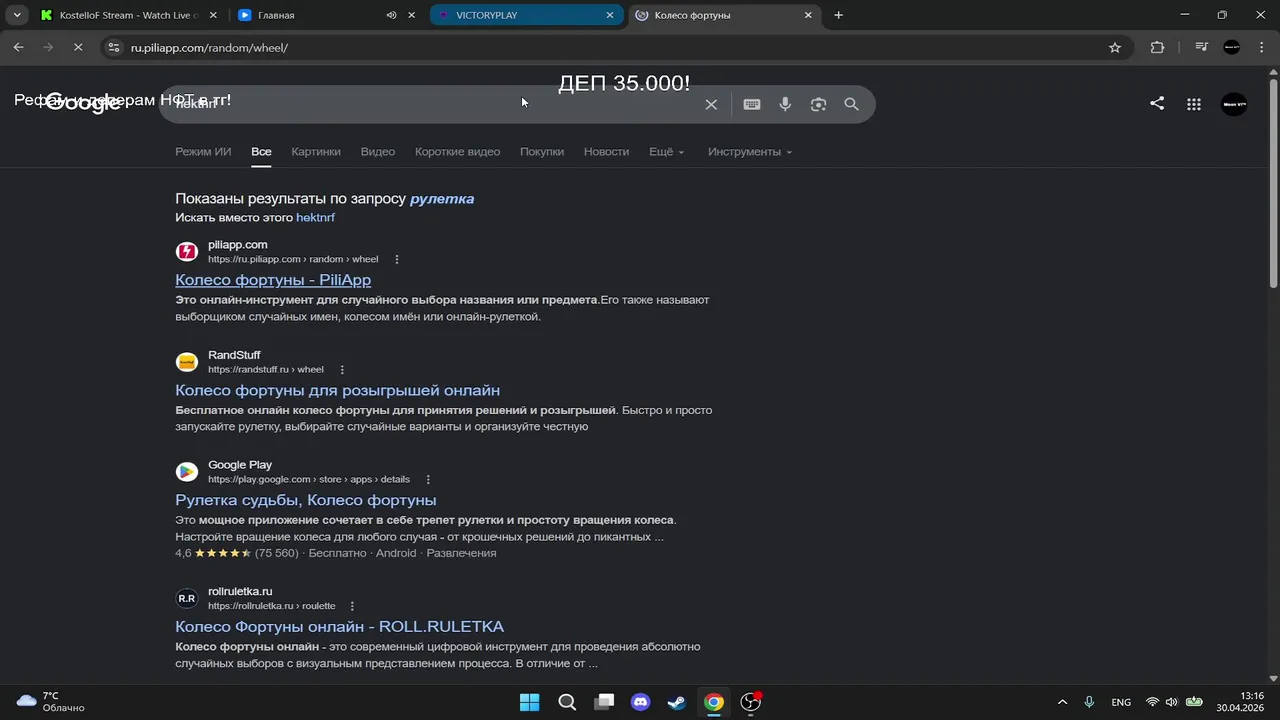Expand the Ещё filters dropdown
The image size is (1280, 720).
[x=666, y=152]
